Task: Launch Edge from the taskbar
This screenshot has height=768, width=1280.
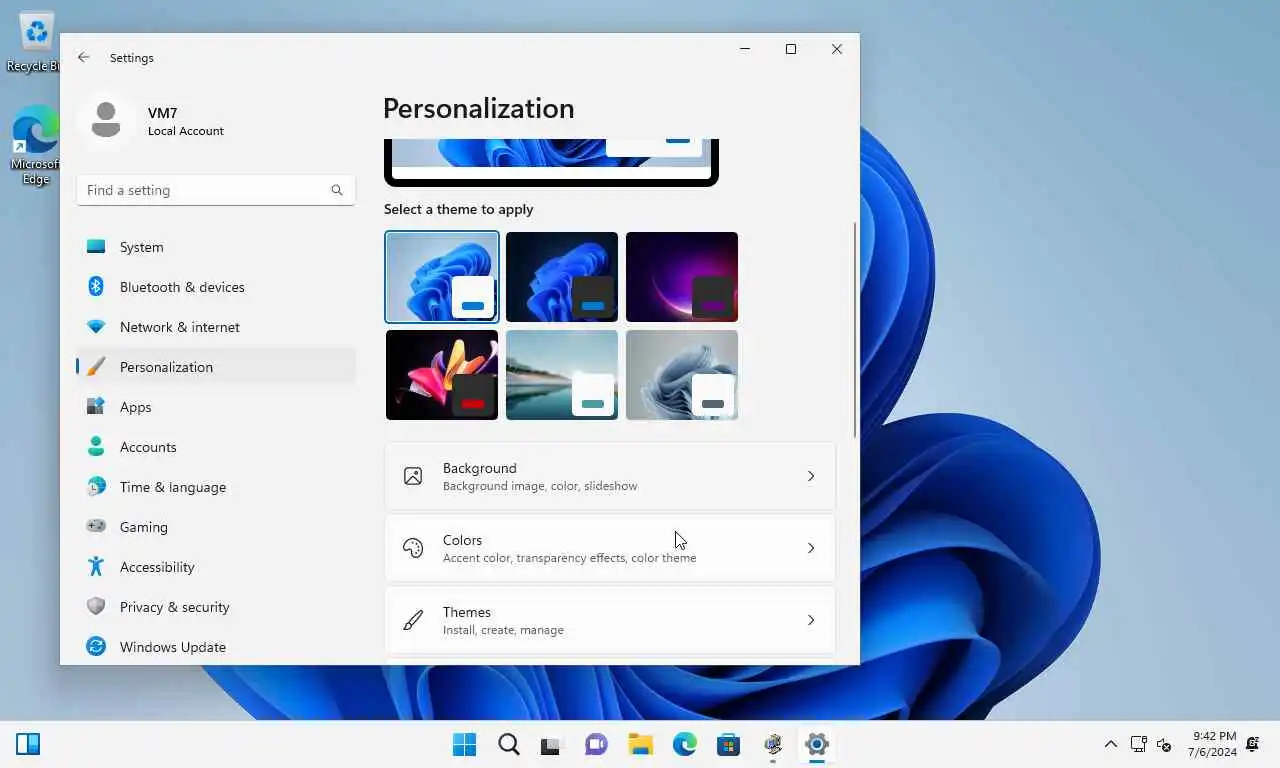Action: click(x=684, y=744)
